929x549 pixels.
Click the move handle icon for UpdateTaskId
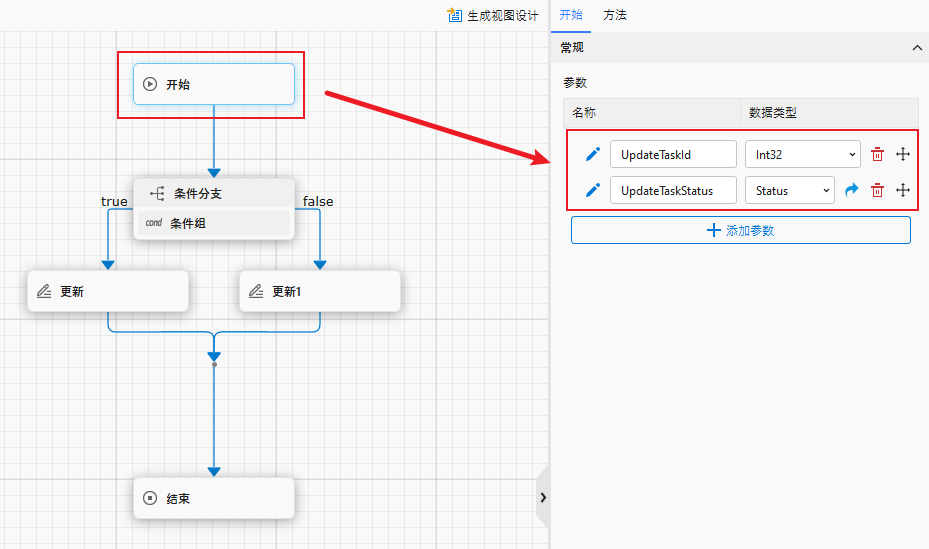coord(902,154)
